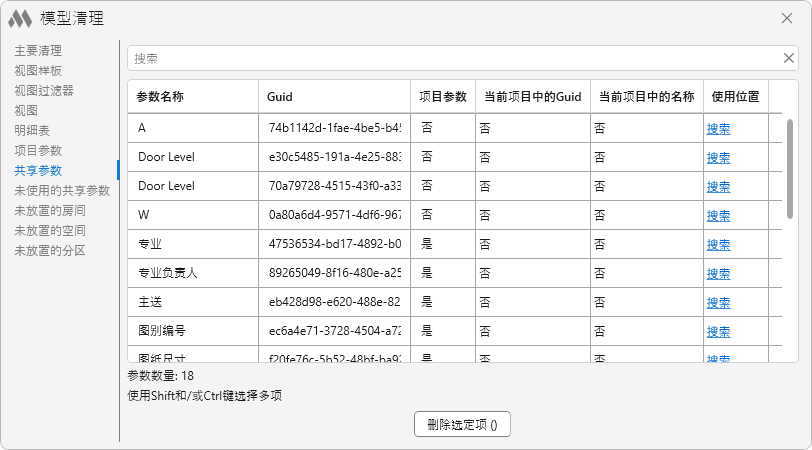Clear the search box with X icon
The width and height of the screenshot is (812, 450).
coord(788,58)
